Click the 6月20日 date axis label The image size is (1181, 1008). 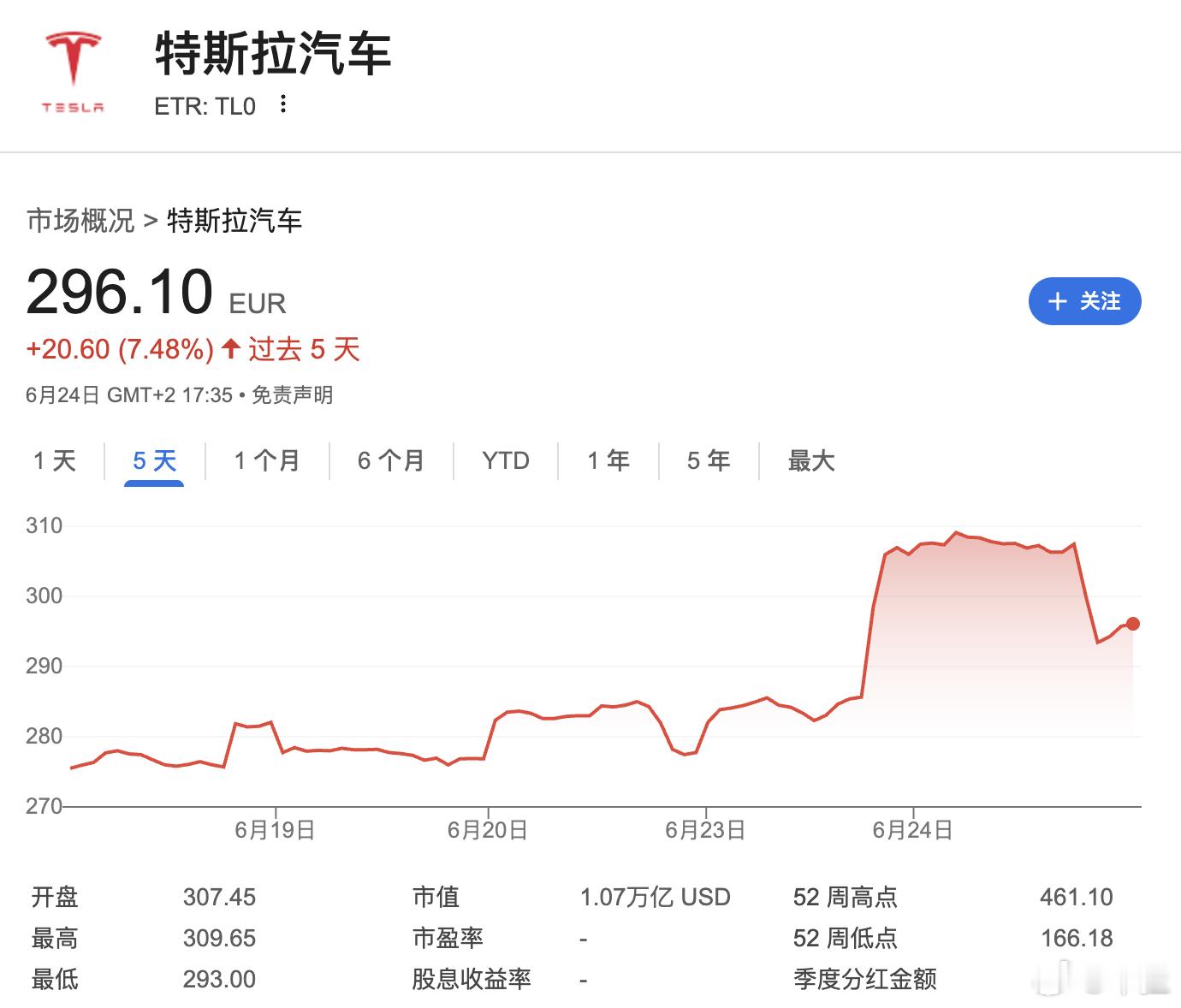pyautogui.click(x=487, y=830)
